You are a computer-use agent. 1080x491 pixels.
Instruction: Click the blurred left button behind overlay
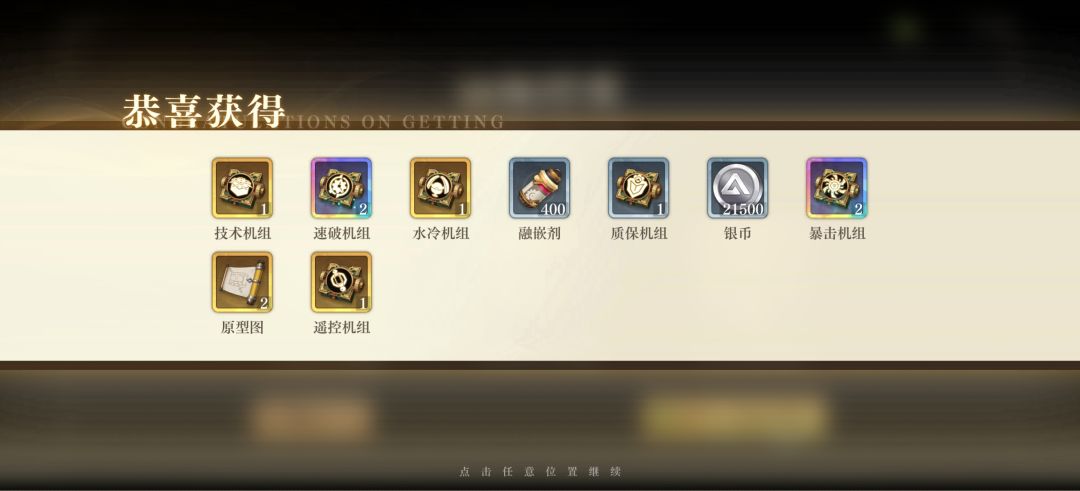pos(312,418)
